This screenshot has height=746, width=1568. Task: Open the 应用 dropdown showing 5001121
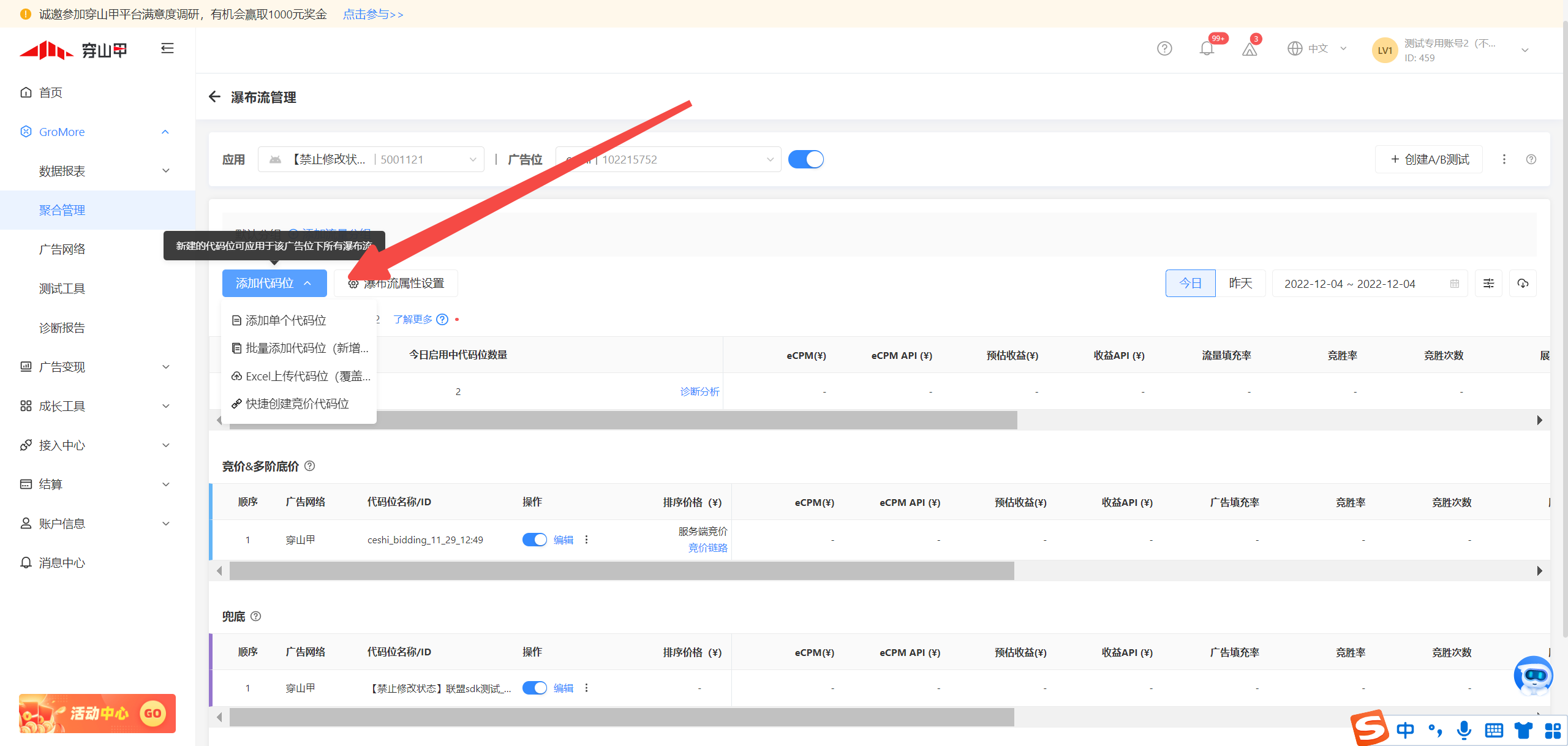371,159
